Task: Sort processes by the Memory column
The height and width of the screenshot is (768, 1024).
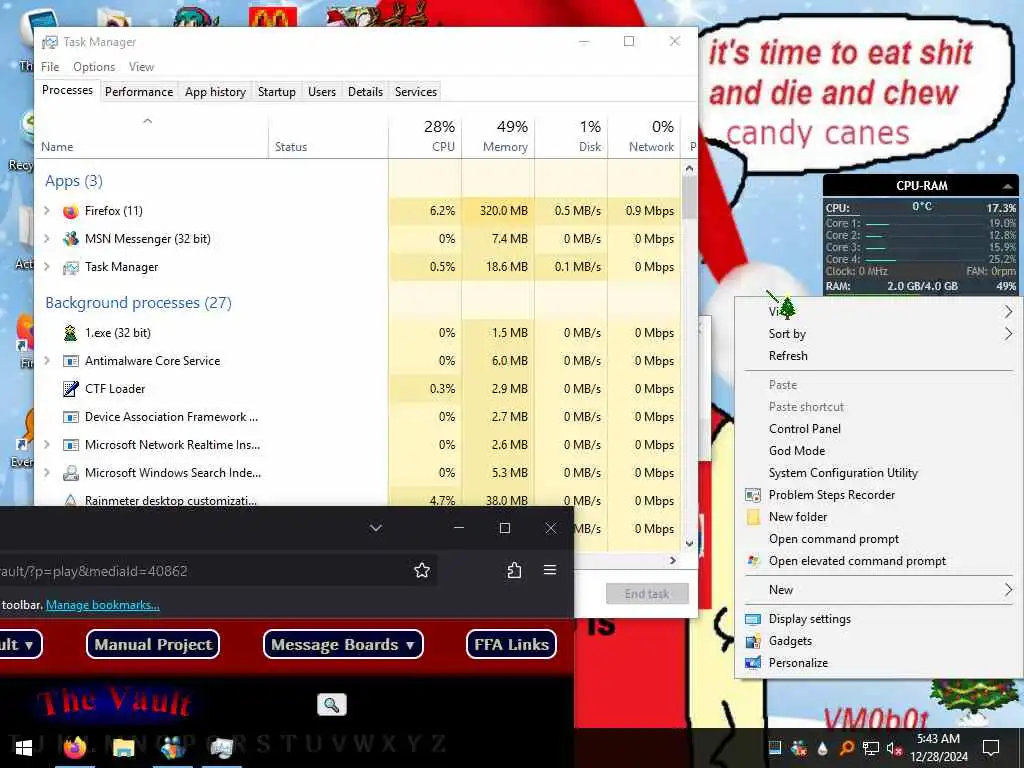Action: point(498,136)
